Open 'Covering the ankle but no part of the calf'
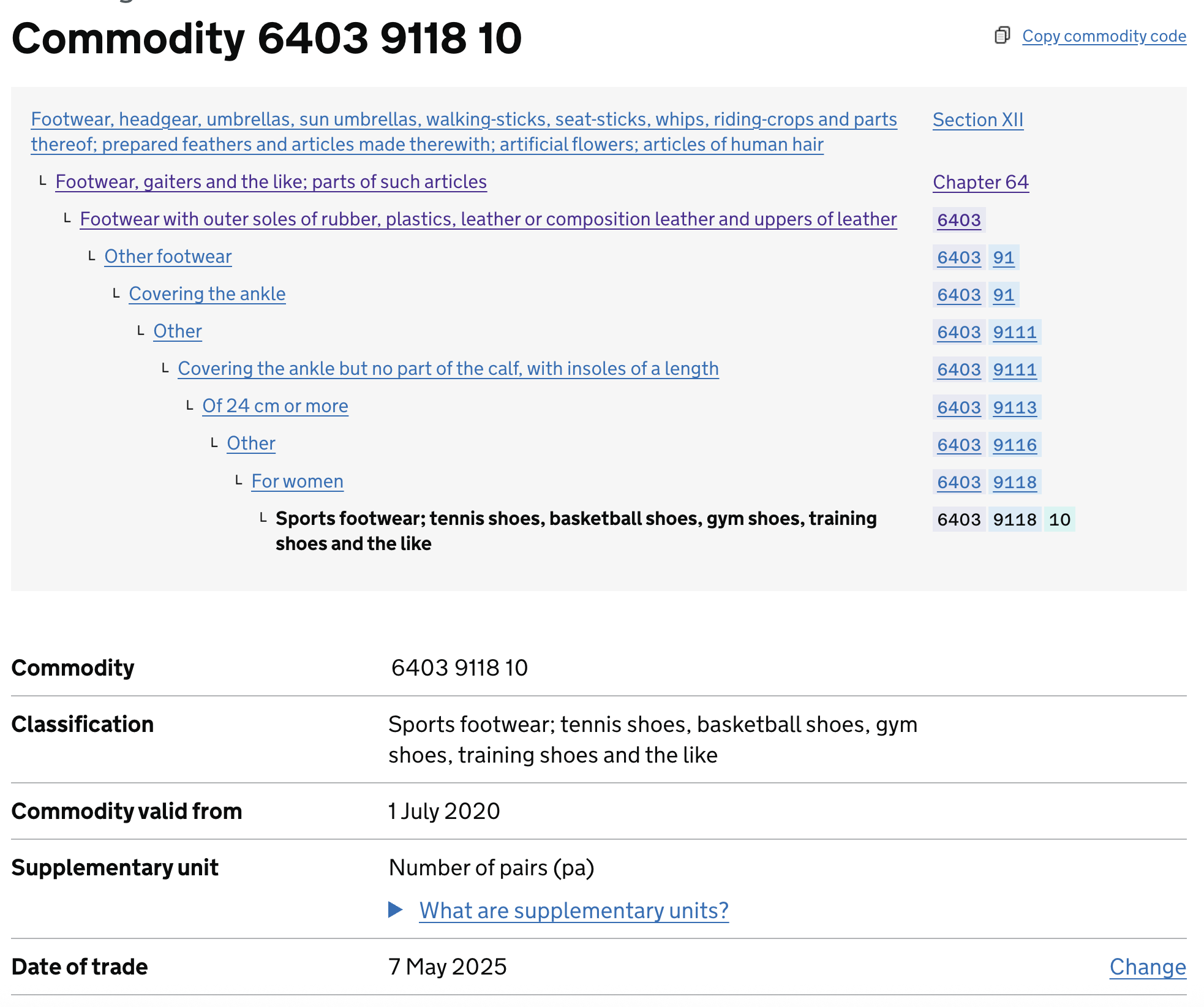 tap(448, 368)
